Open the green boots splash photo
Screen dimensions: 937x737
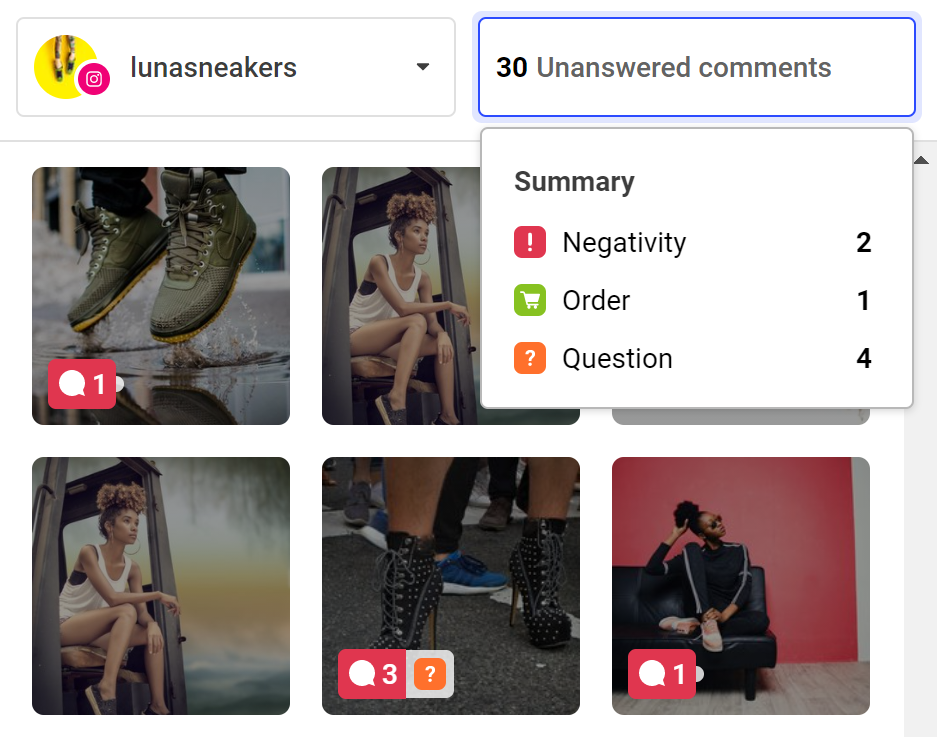pos(161,296)
